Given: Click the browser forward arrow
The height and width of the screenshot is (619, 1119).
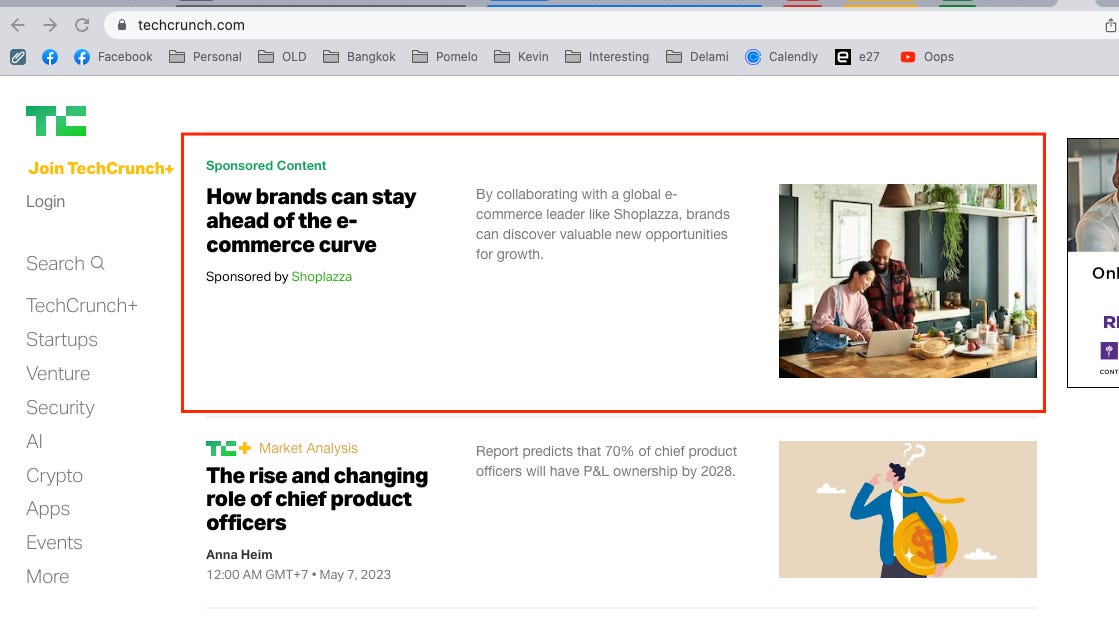Looking at the screenshot, I should [50, 25].
